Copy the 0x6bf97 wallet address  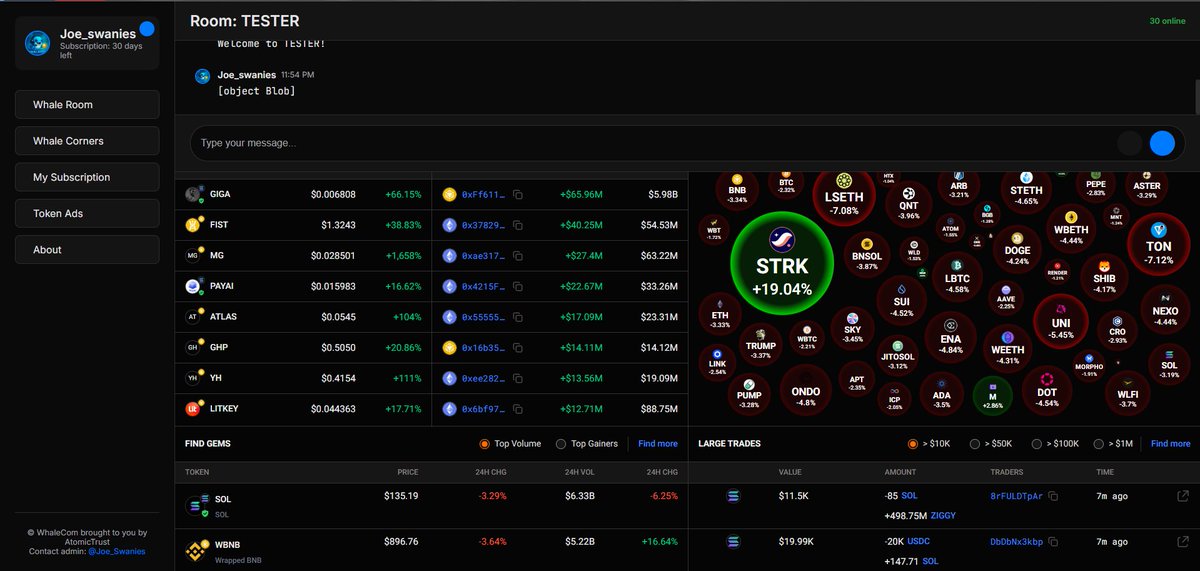click(x=518, y=409)
